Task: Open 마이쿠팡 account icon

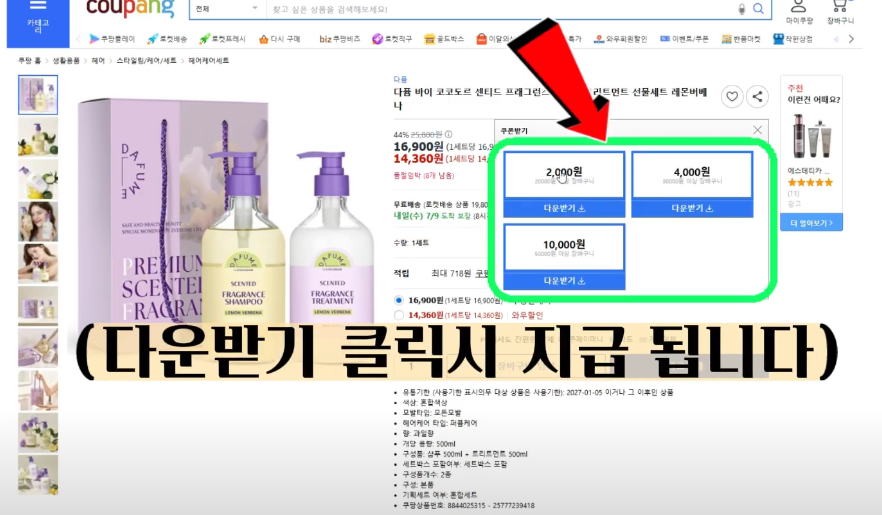Action: point(799,12)
